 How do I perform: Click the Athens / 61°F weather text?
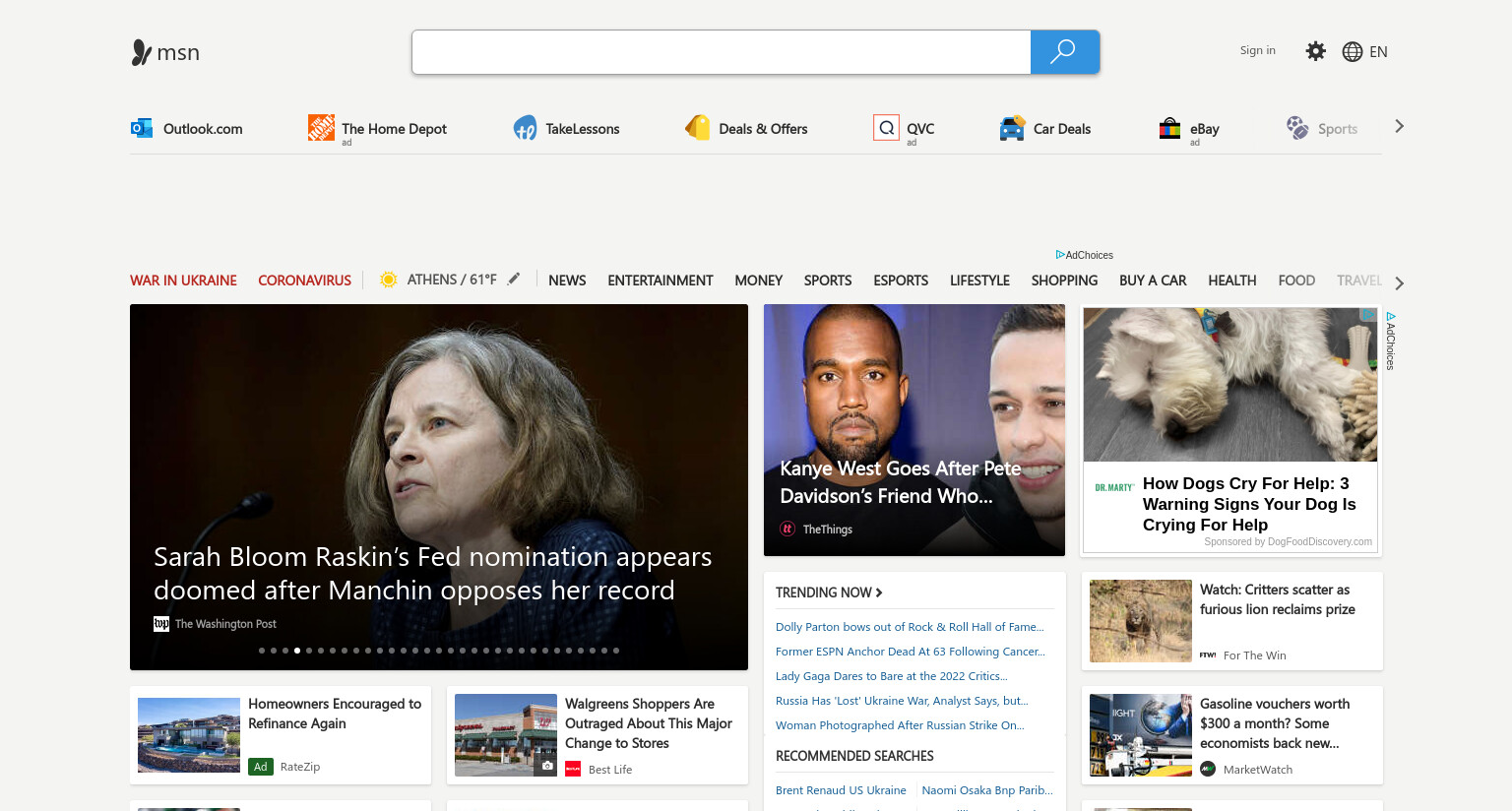click(x=452, y=280)
